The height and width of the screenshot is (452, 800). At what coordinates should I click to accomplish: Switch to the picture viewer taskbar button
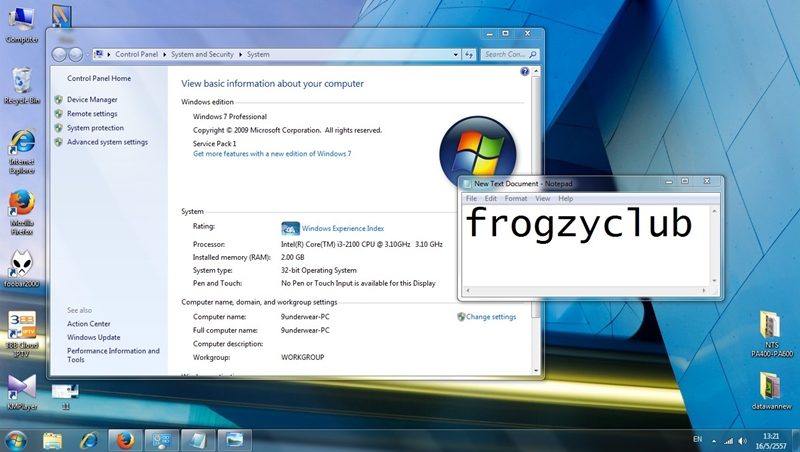pos(235,440)
